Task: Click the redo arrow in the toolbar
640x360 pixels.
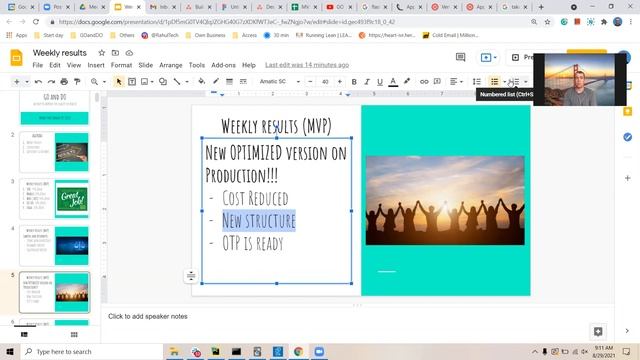Action: (x=51, y=82)
